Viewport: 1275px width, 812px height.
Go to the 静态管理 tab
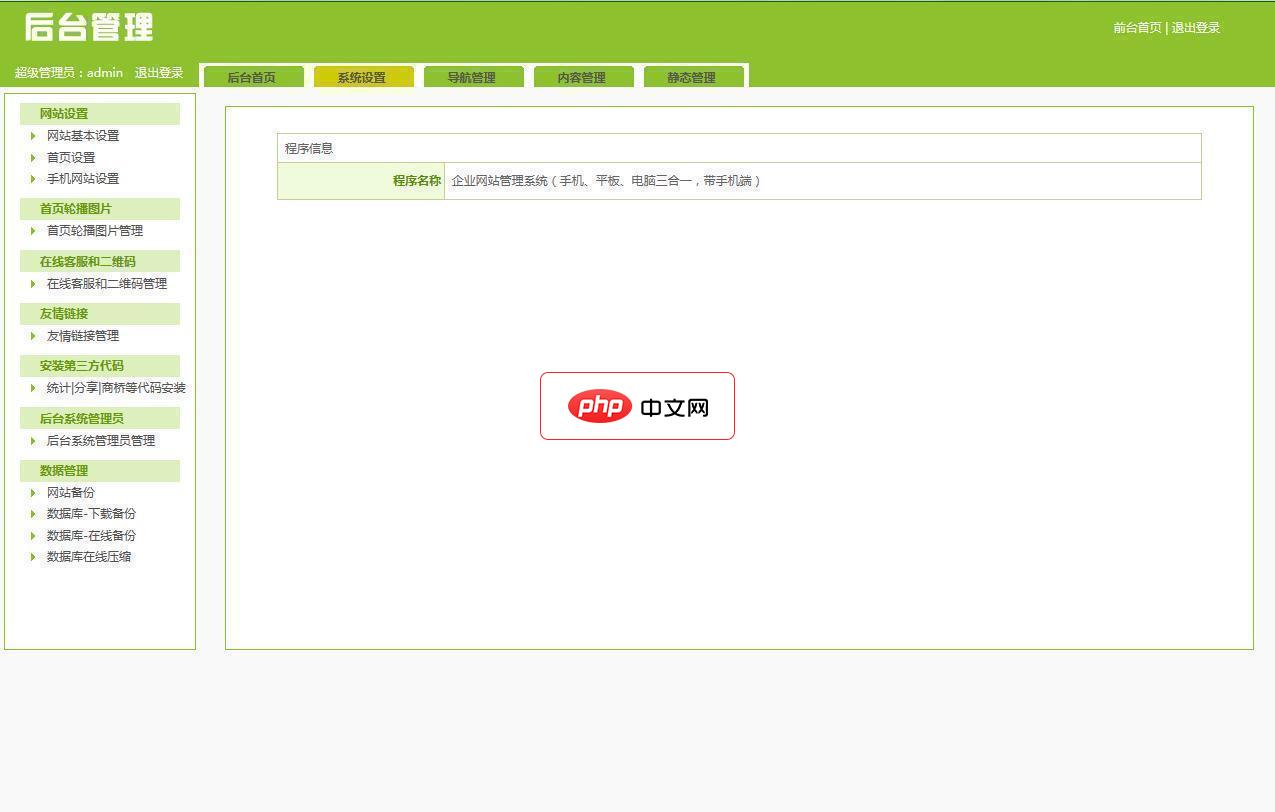click(692, 77)
